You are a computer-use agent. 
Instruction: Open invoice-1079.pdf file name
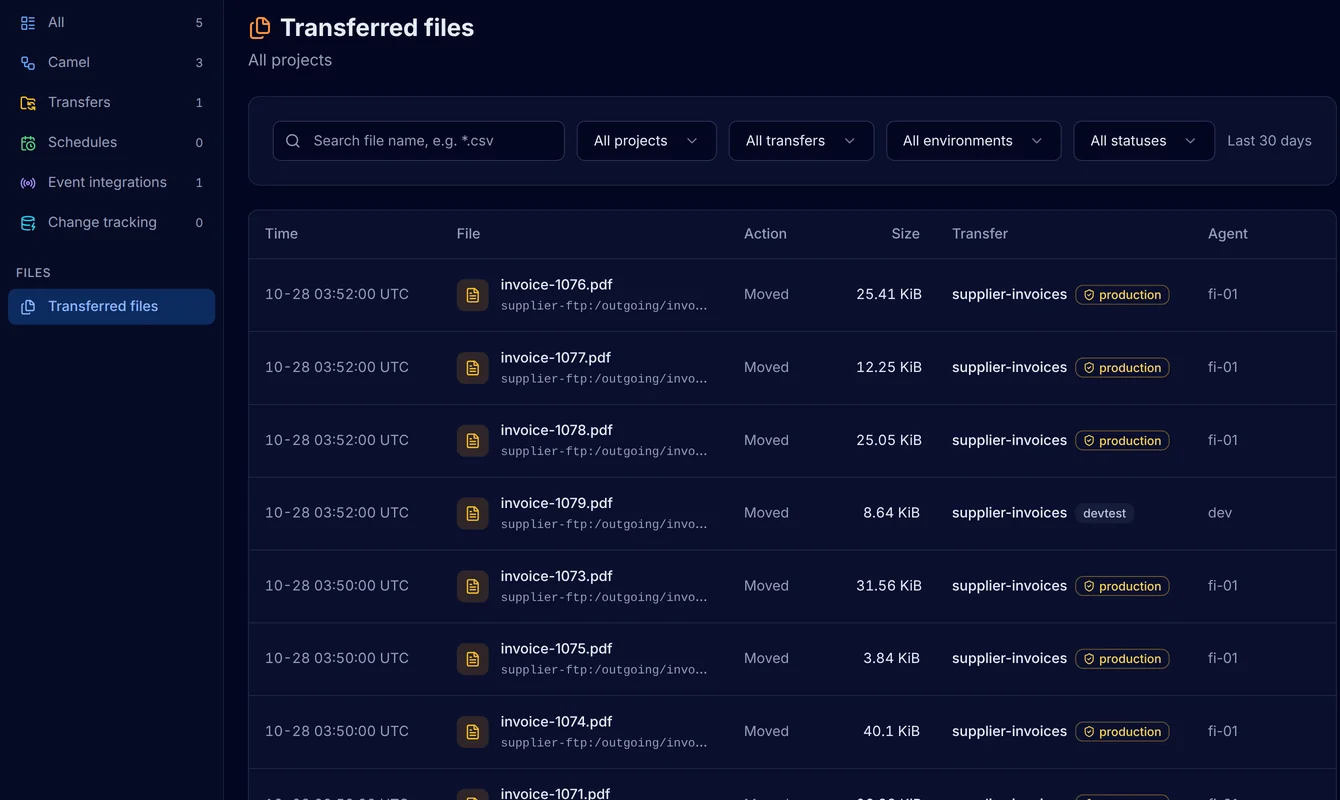tap(556, 503)
